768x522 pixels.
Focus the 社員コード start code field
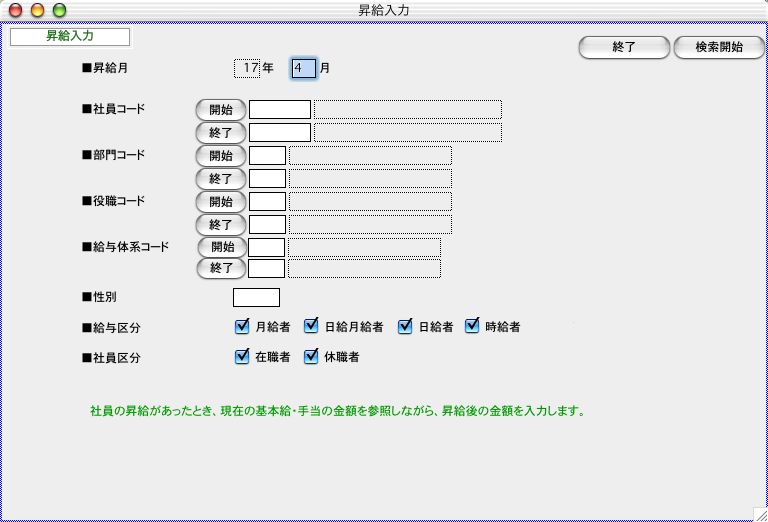pyautogui.click(x=280, y=110)
